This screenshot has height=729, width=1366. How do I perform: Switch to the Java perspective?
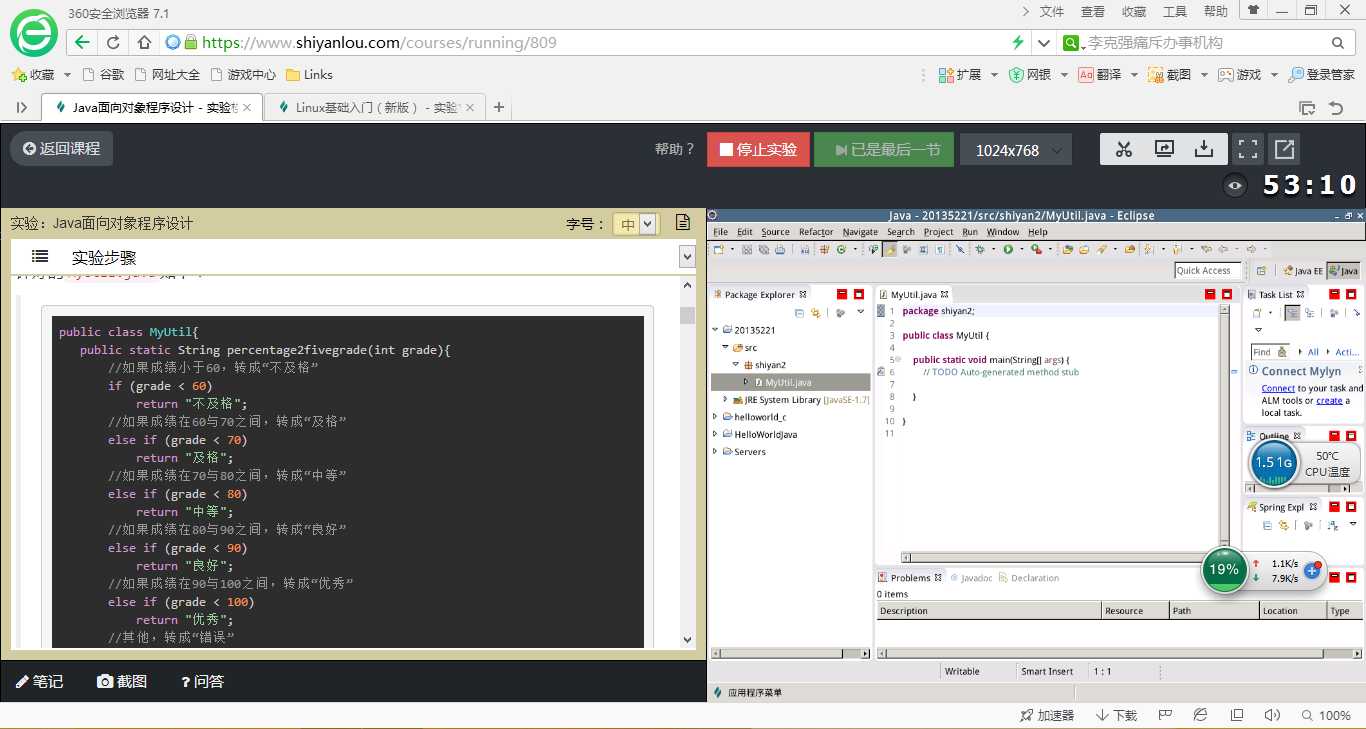pyautogui.click(x=1343, y=271)
